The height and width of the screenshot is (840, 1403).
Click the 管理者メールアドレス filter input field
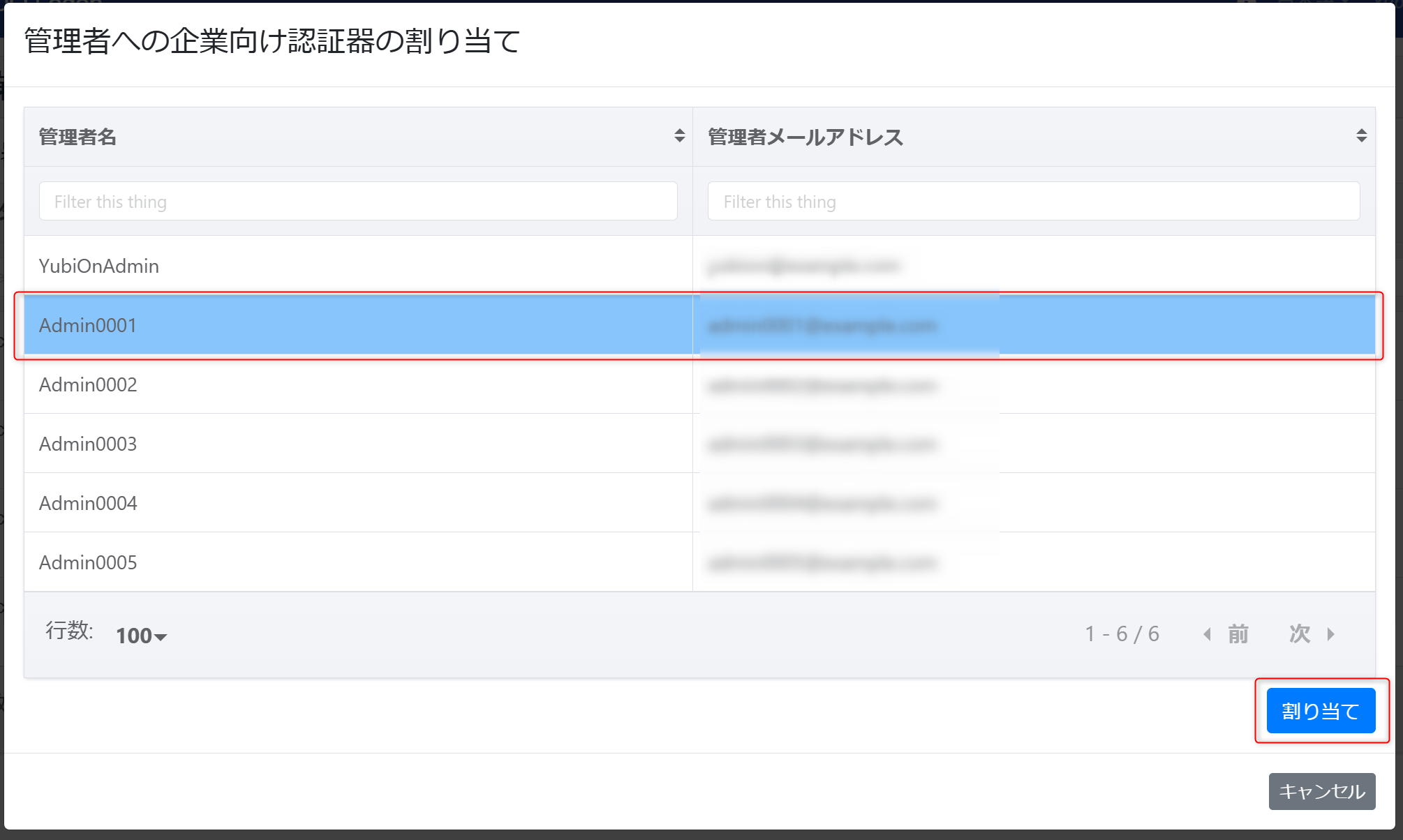pos(1033,202)
